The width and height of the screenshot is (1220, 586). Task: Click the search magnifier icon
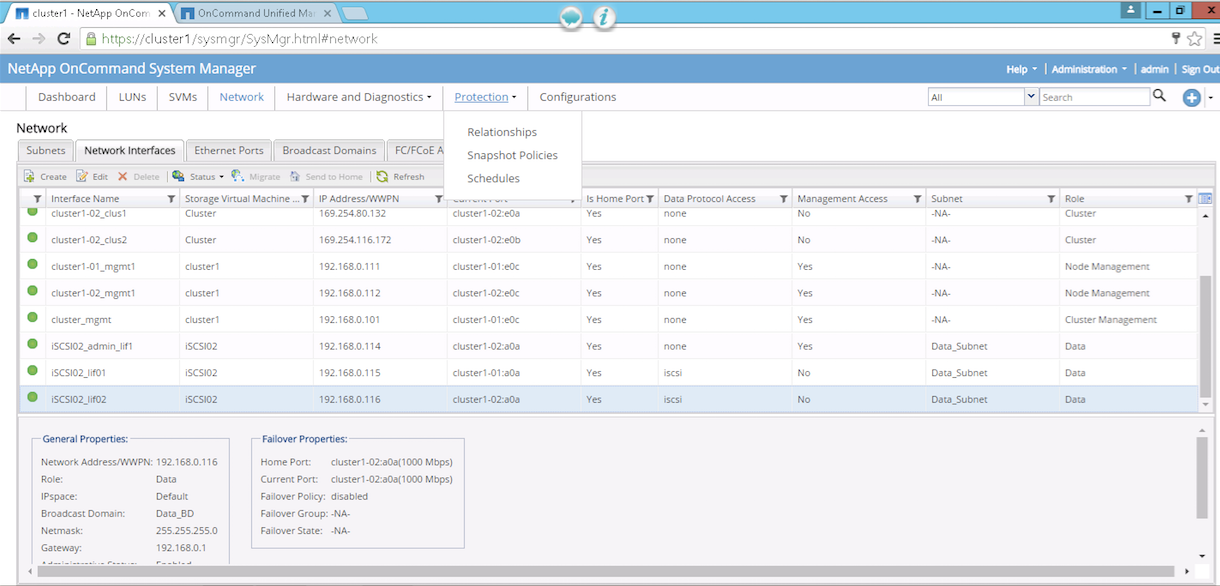coord(1160,96)
